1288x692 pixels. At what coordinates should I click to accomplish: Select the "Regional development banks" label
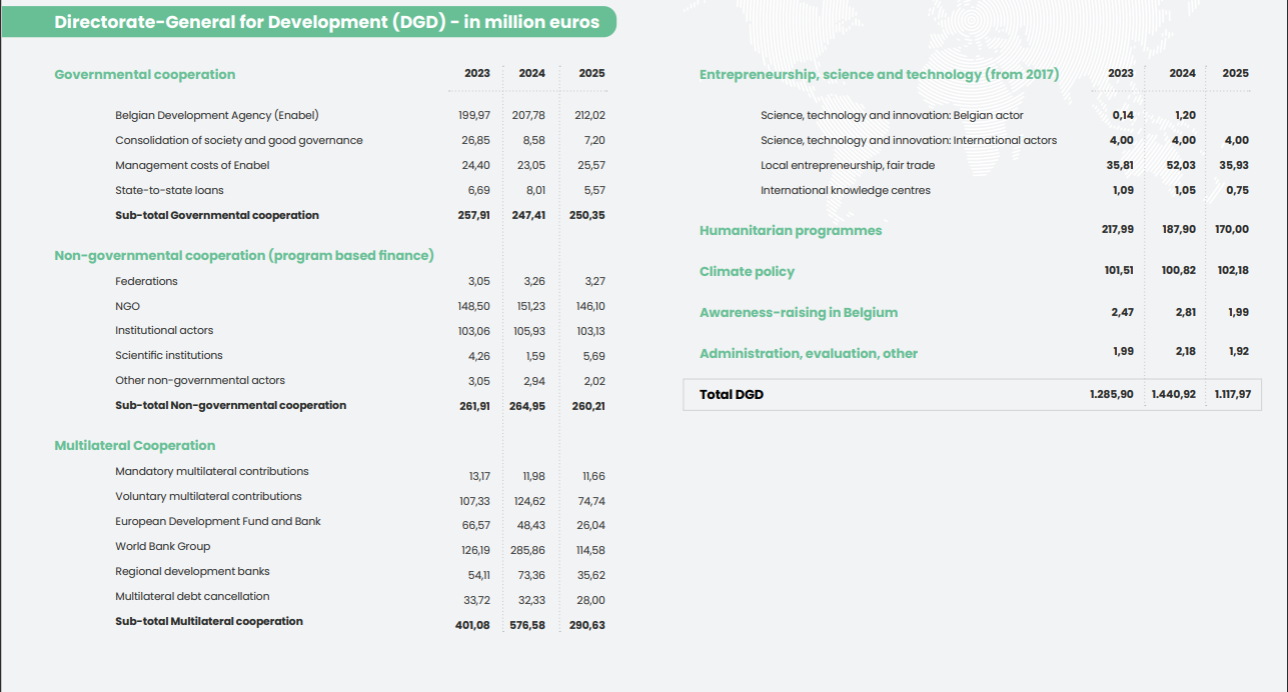click(x=192, y=571)
